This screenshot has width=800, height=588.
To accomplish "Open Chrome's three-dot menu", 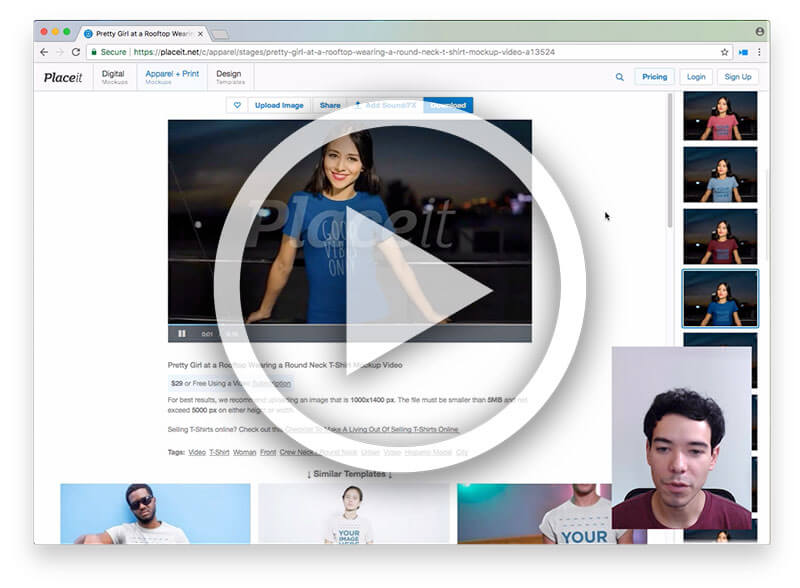I will click(759, 52).
